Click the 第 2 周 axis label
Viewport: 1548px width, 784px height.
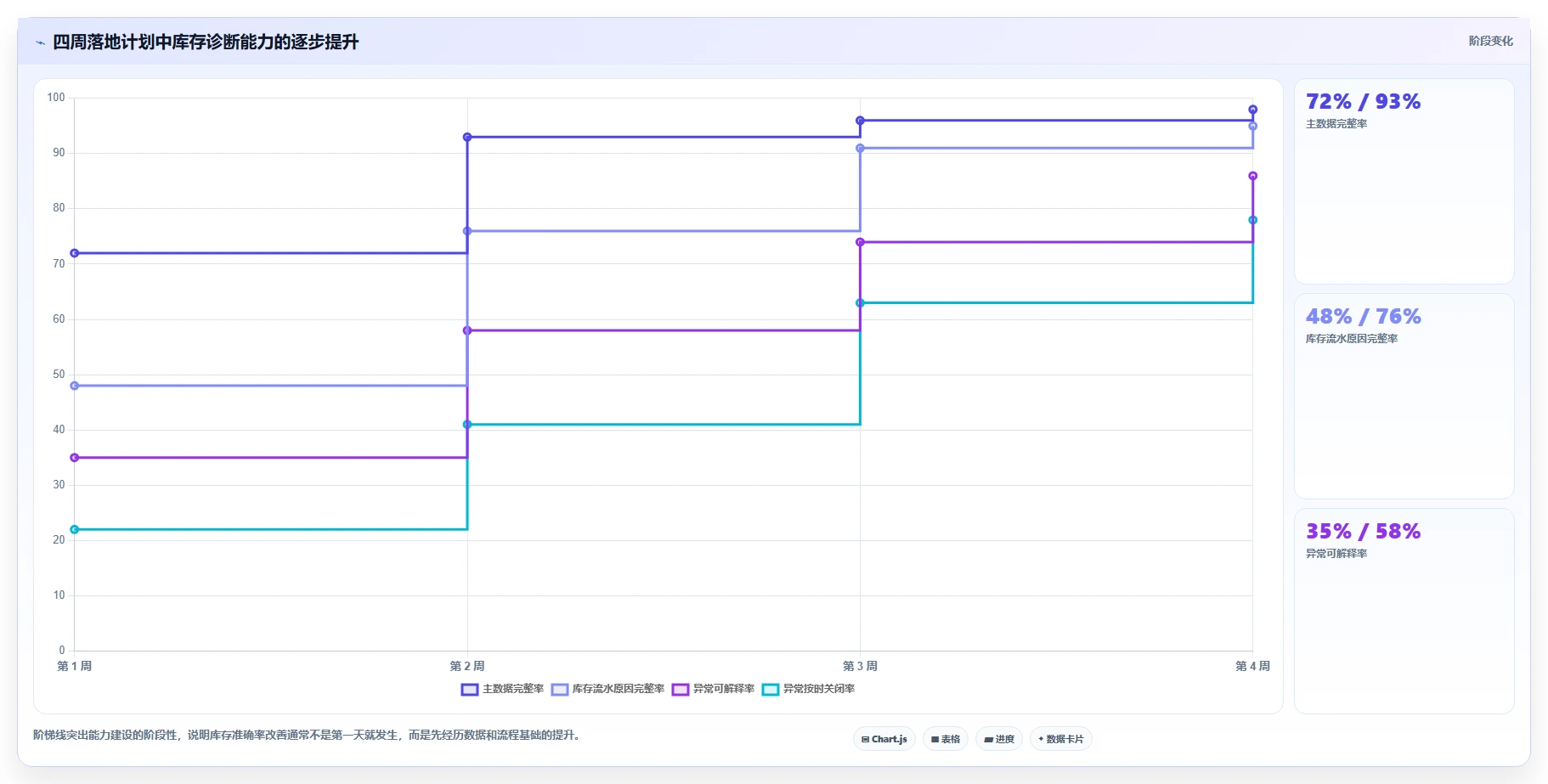(467, 666)
